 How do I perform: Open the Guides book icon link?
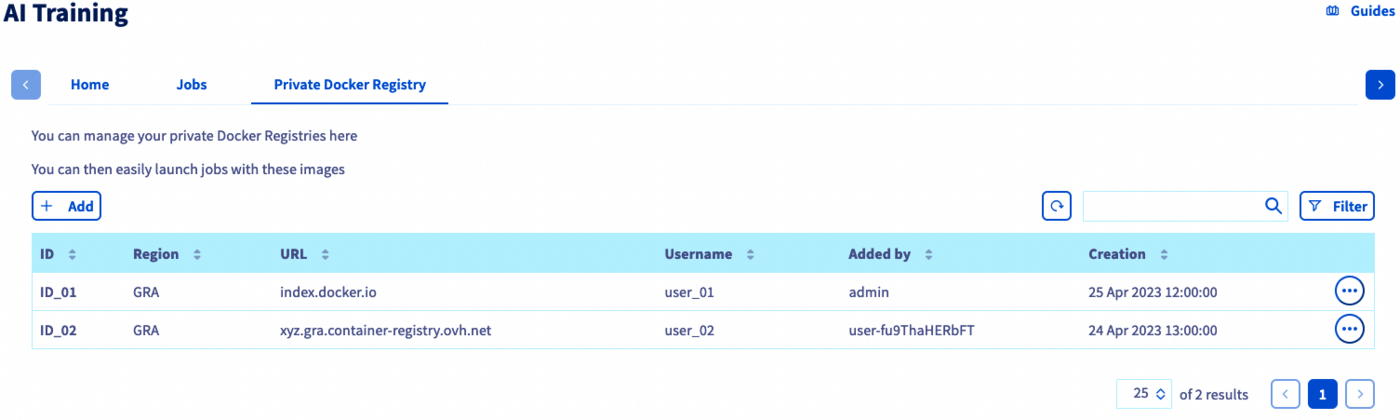click(1332, 11)
